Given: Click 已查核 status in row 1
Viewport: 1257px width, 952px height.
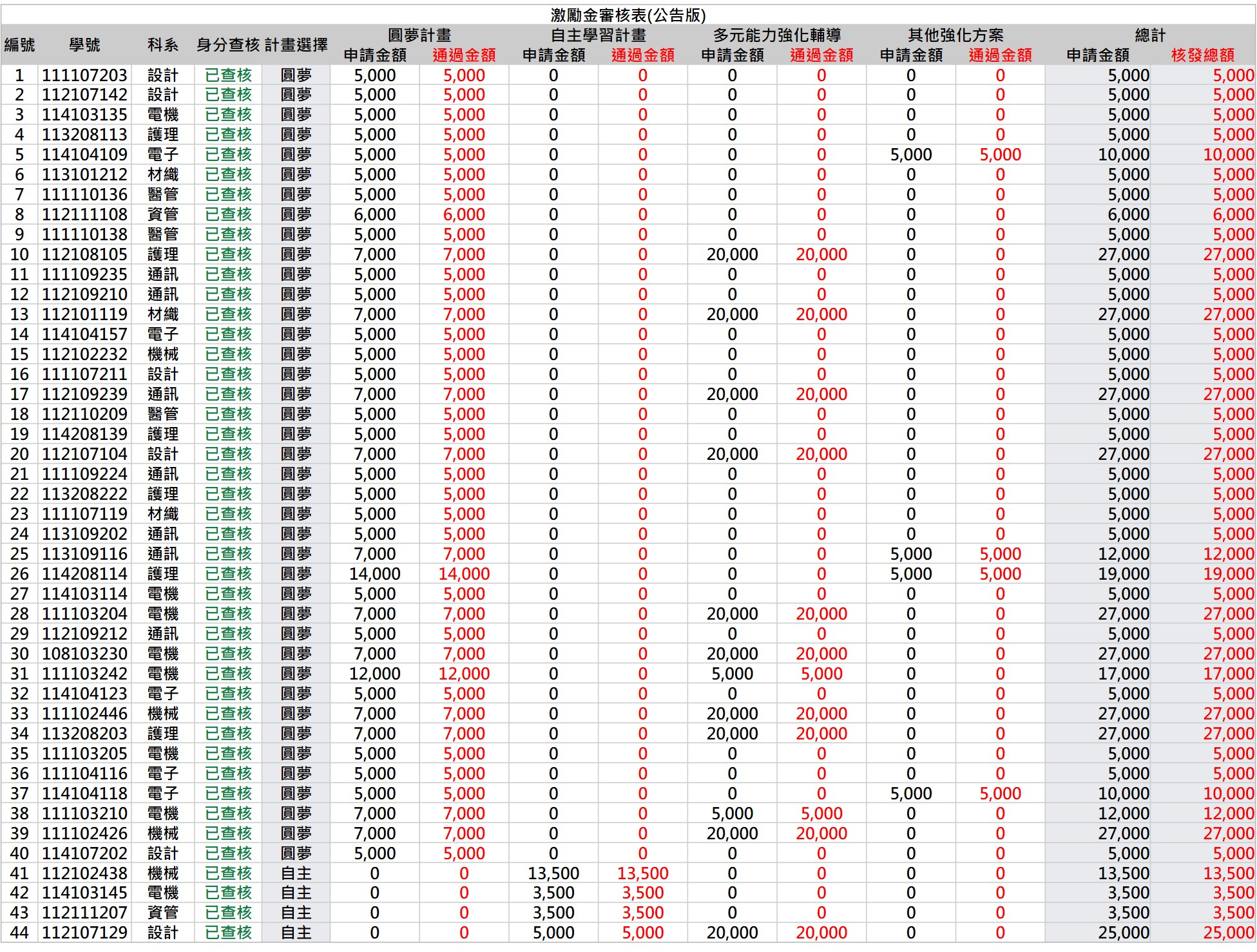Looking at the screenshot, I should pyautogui.click(x=228, y=75).
